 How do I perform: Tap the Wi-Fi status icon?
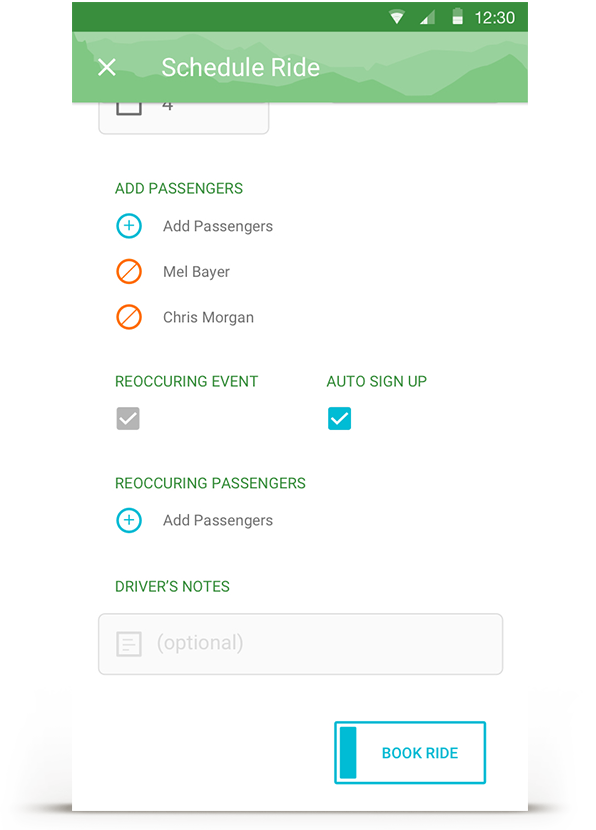pyautogui.click(x=397, y=17)
